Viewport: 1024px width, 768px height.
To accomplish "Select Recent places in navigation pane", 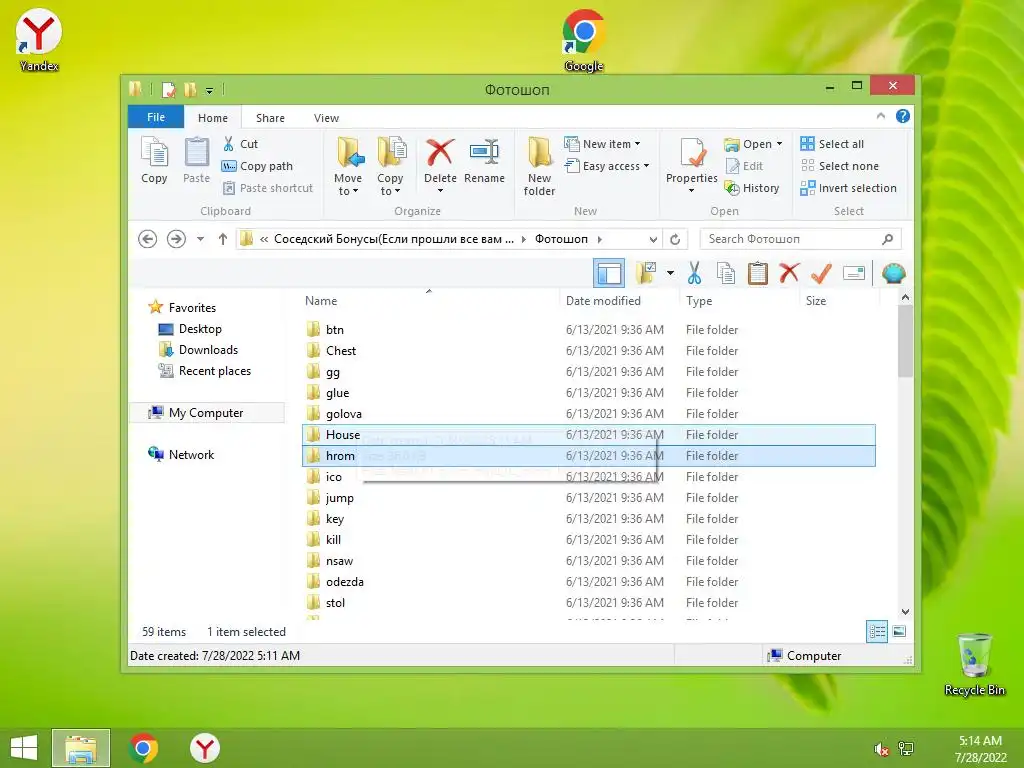I will [204, 371].
